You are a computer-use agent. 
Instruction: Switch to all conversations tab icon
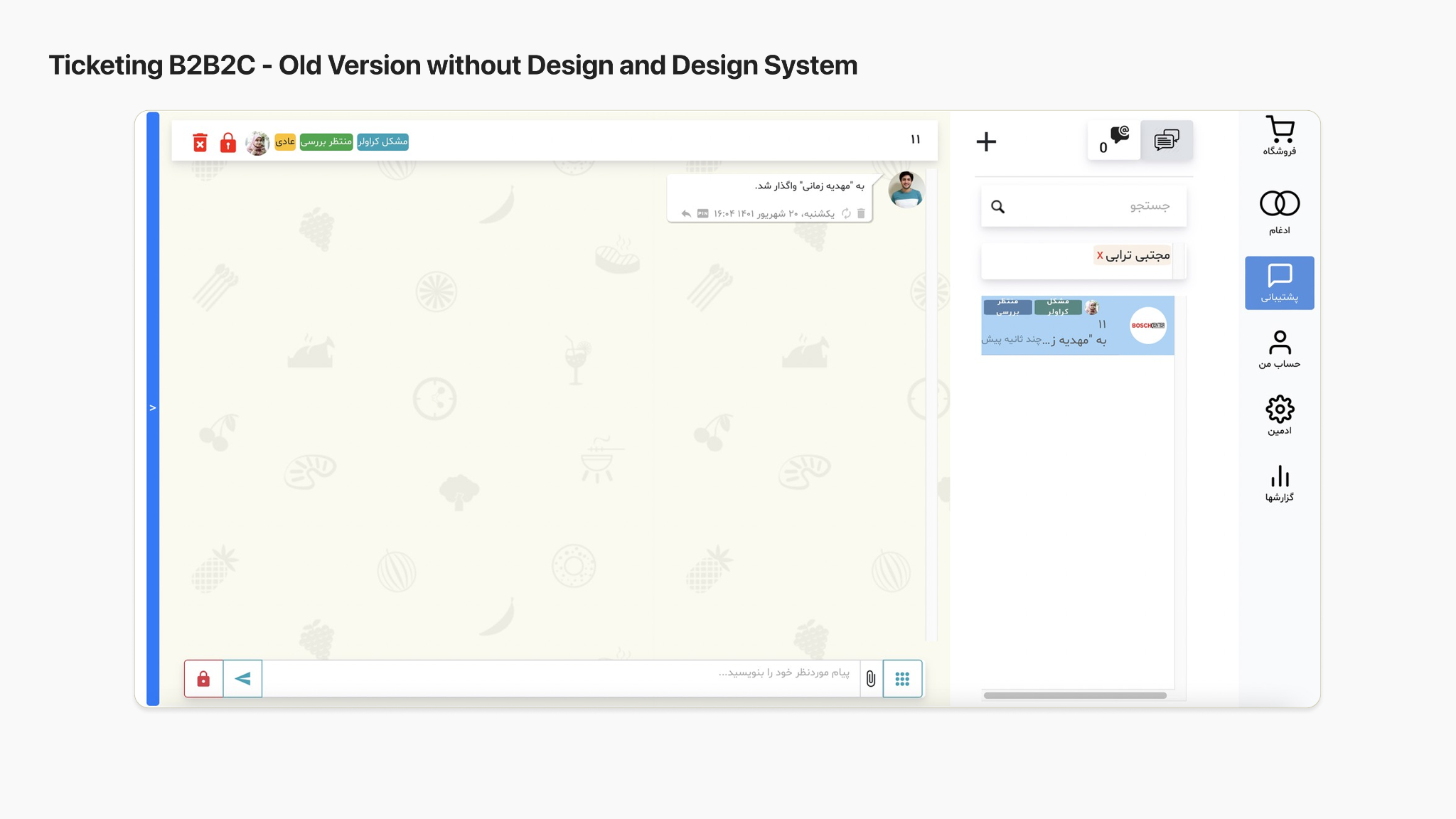(x=1167, y=140)
